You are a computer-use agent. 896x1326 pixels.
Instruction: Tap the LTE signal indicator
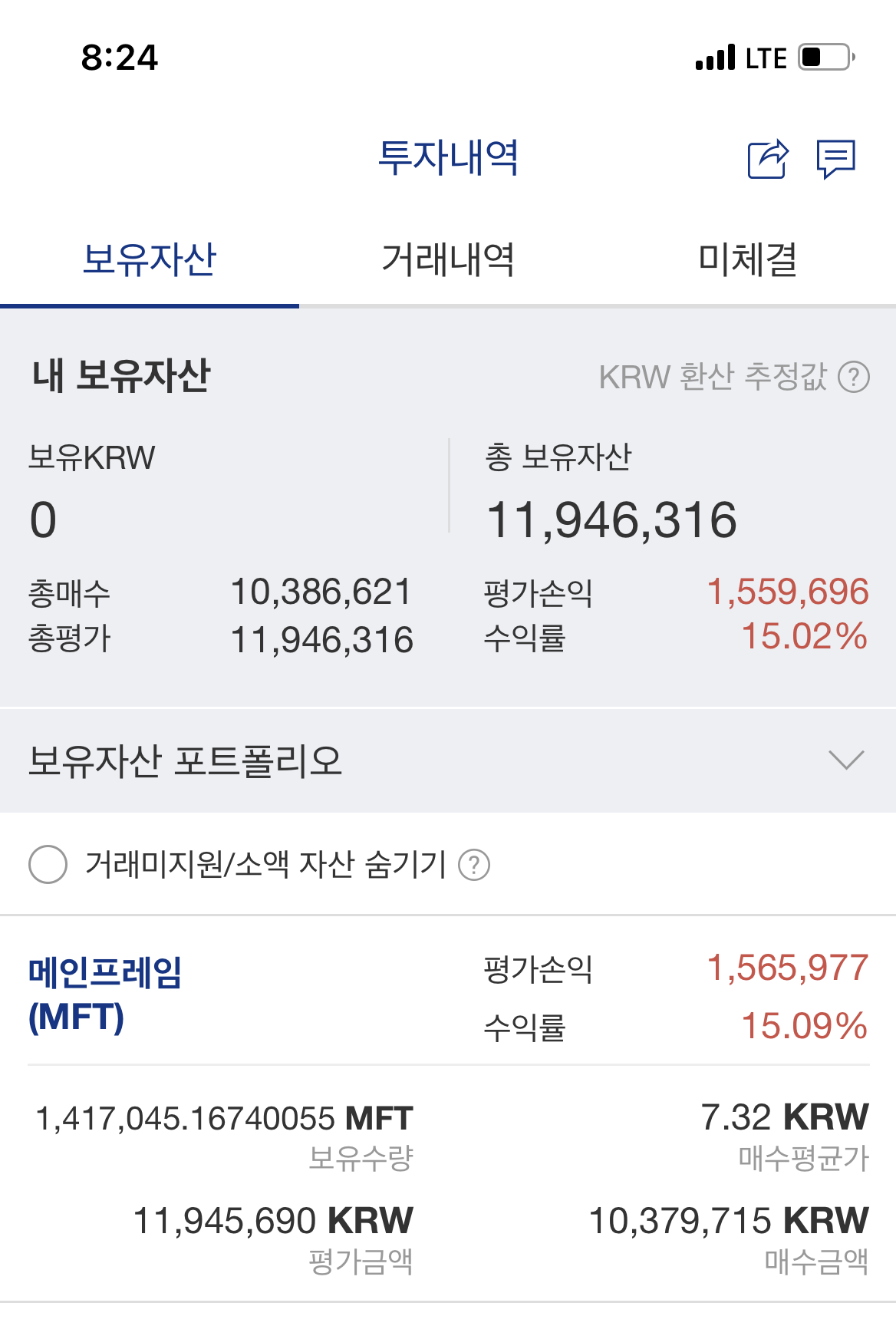(x=741, y=58)
